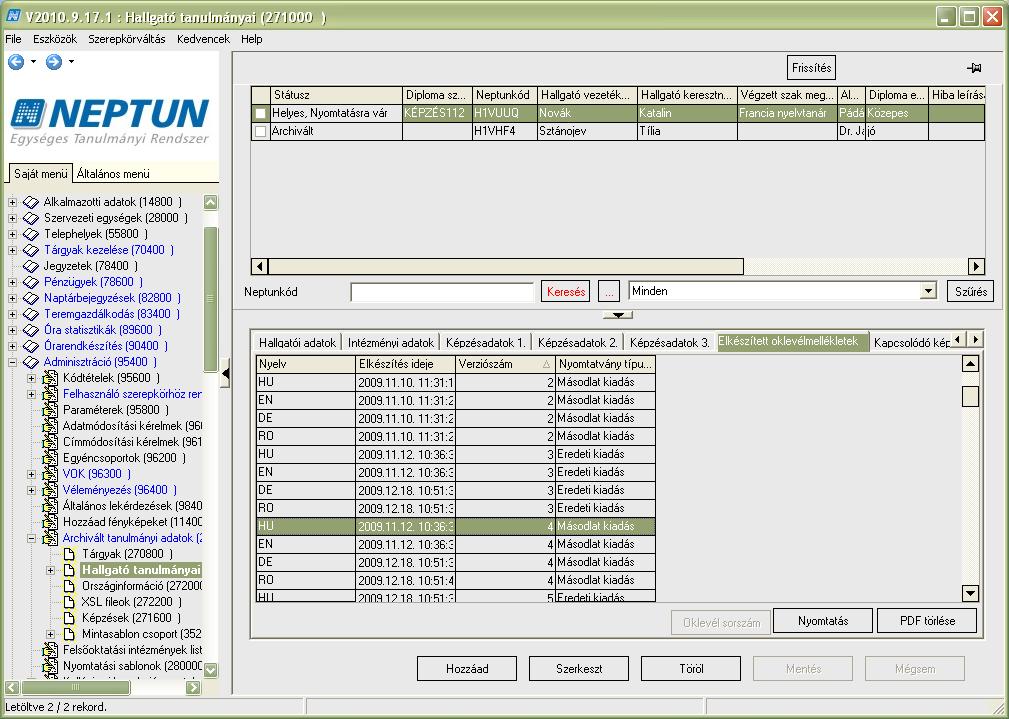1009x719 pixels.
Task: Click the Adminisztráció book icon
Action: pos(30,362)
